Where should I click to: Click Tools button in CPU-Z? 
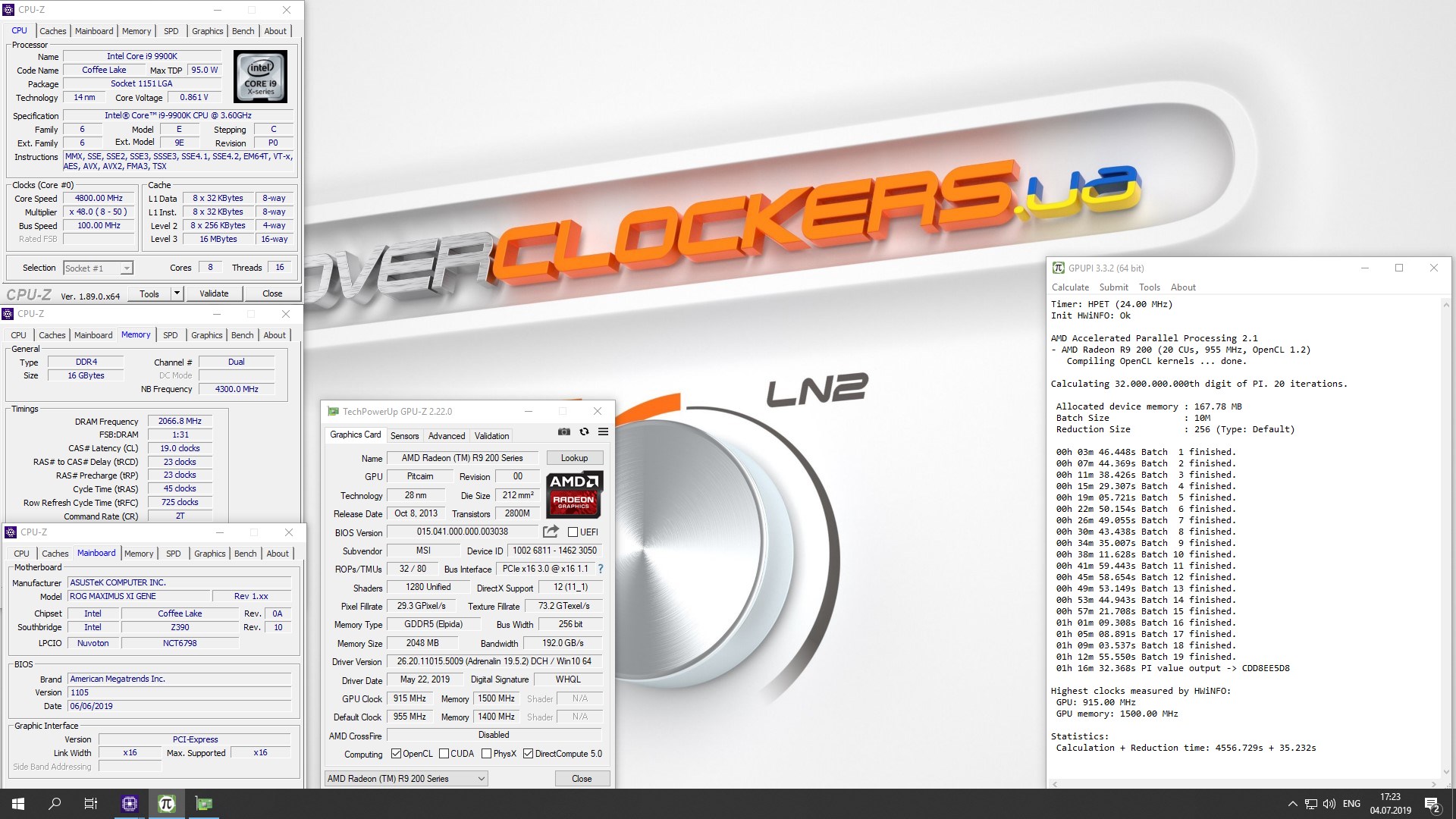tap(149, 293)
